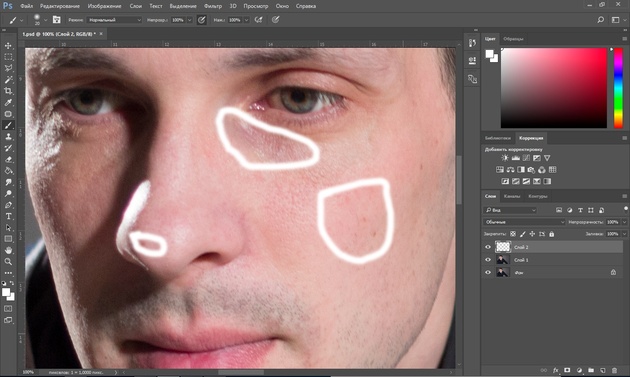Open brush preset picker arrow
The height and width of the screenshot is (377, 630).
pos(45,20)
